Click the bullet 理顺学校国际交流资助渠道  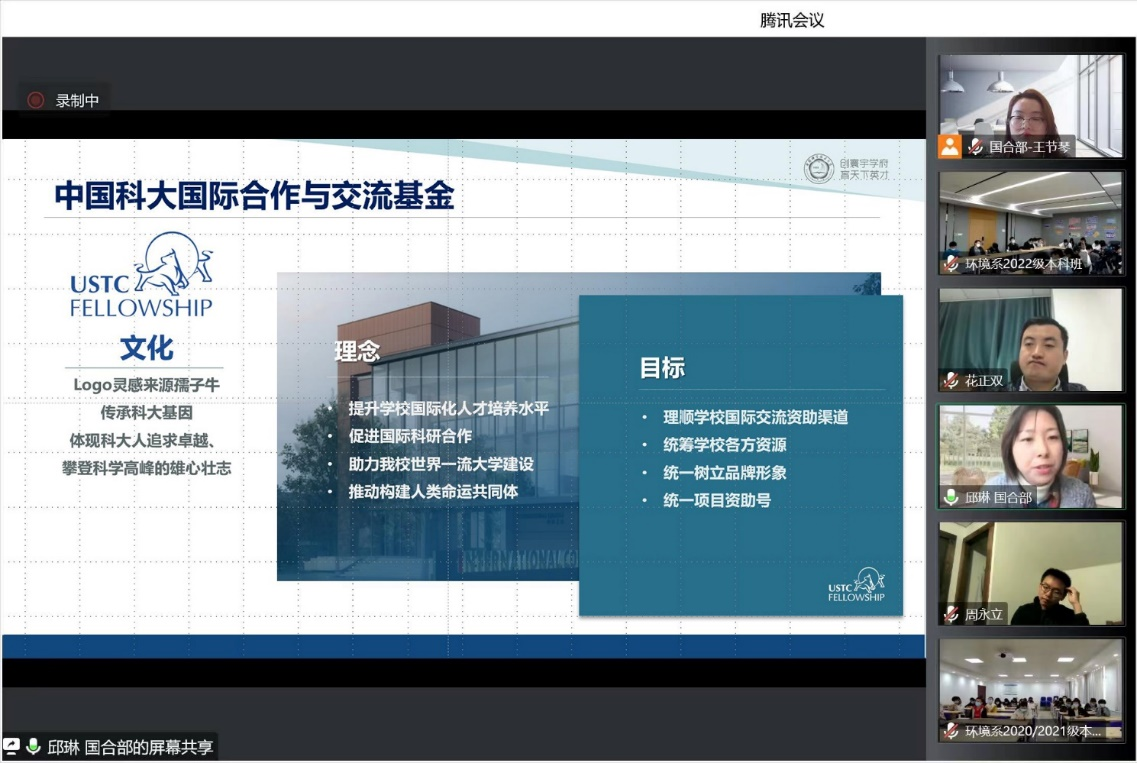point(756,417)
